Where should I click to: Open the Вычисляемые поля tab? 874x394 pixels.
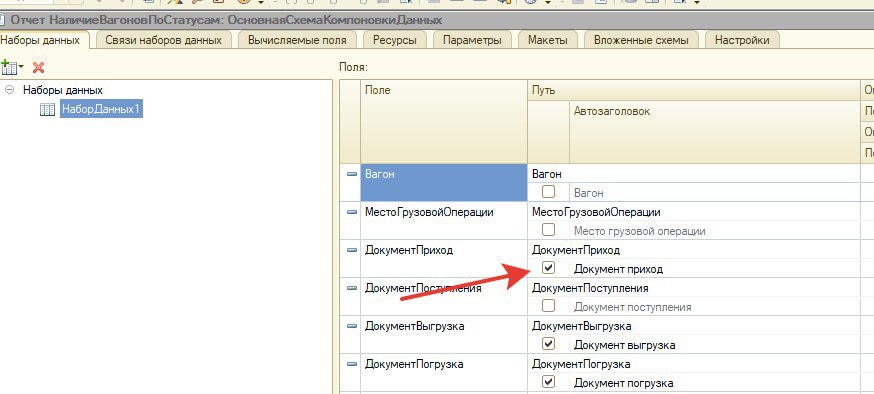click(297, 40)
